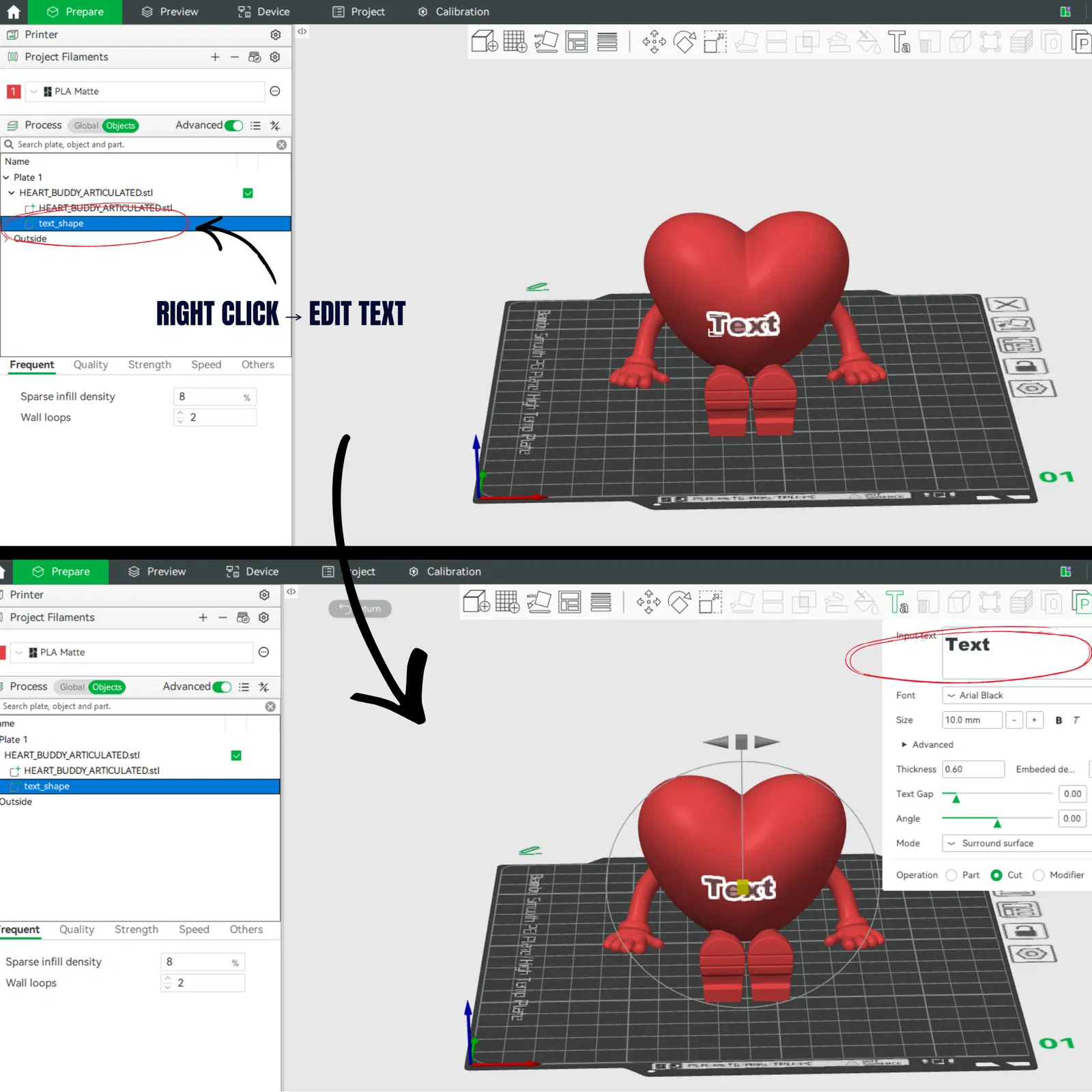Open Printer settings gear in top screenshot

276,35
